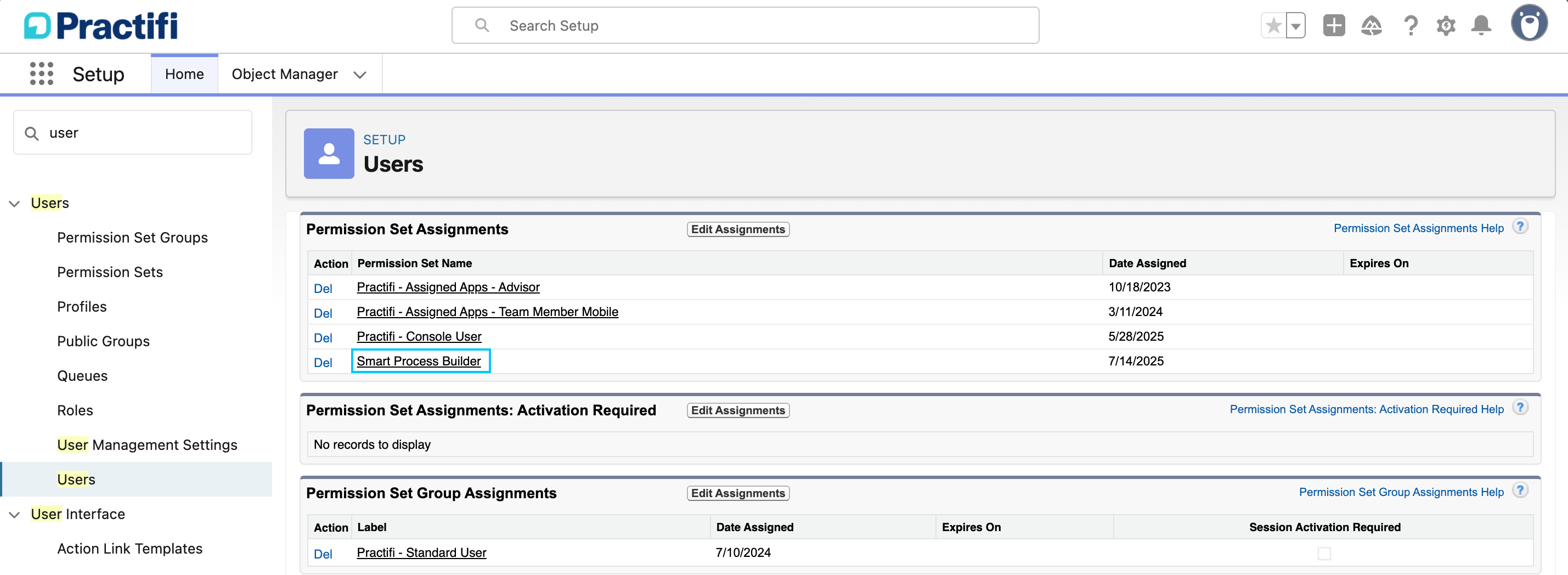This screenshot has height=575, width=1568.
Task: Open Practifi - Console User permission set
Action: click(419, 336)
